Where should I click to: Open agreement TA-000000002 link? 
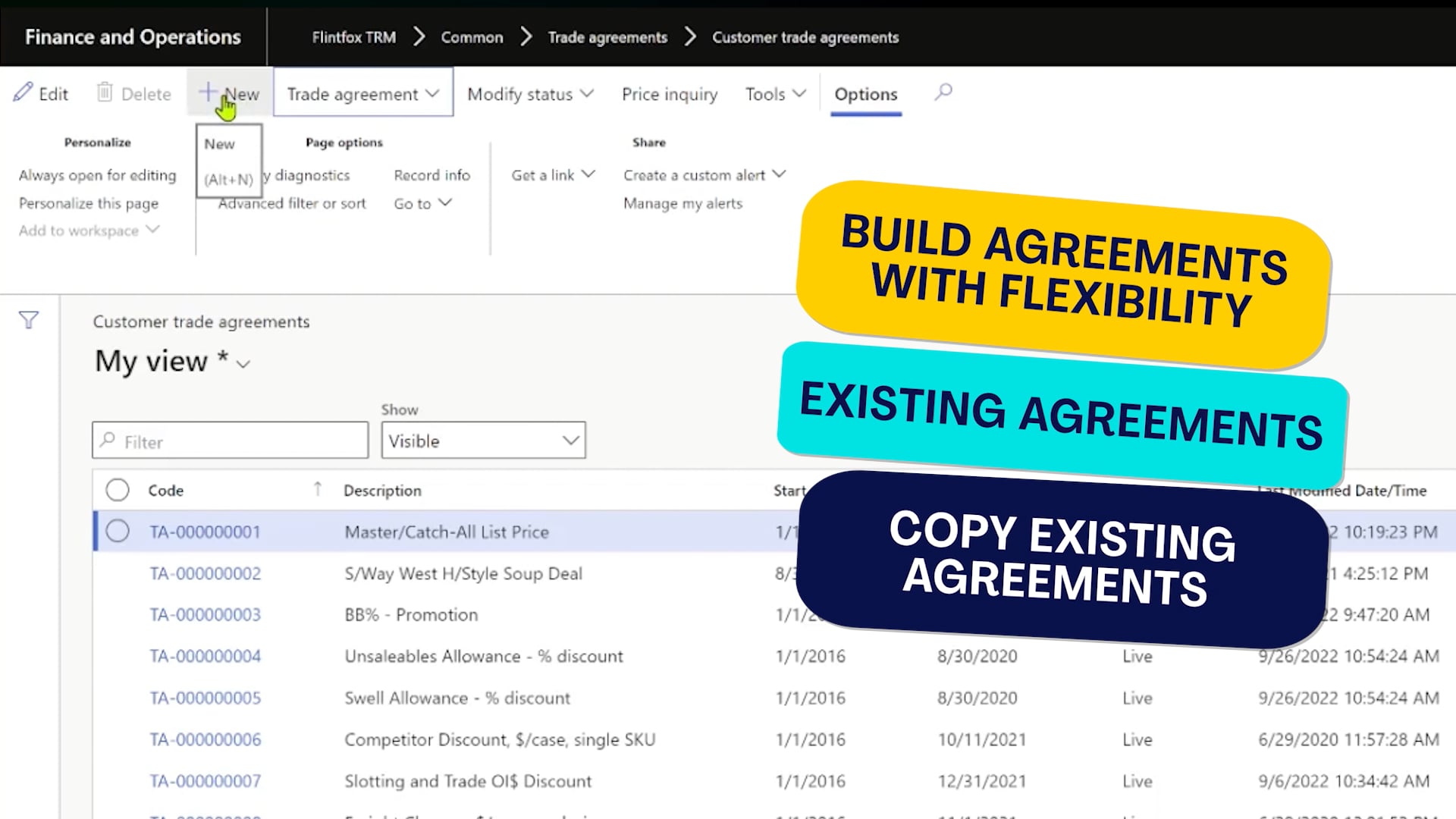[x=205, y=573]
